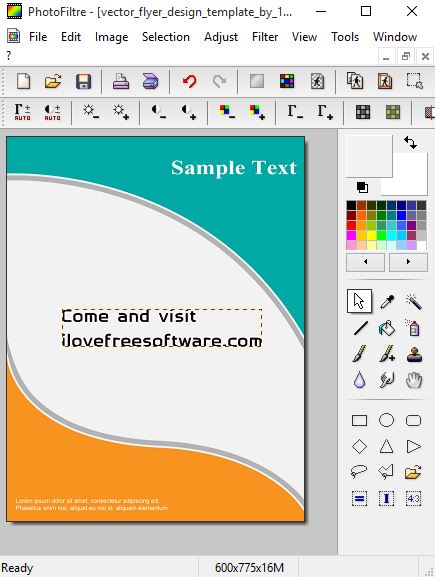Redo the last undone action
The width and height of the screenshot is (435, 577).
(x=219, y=81)
